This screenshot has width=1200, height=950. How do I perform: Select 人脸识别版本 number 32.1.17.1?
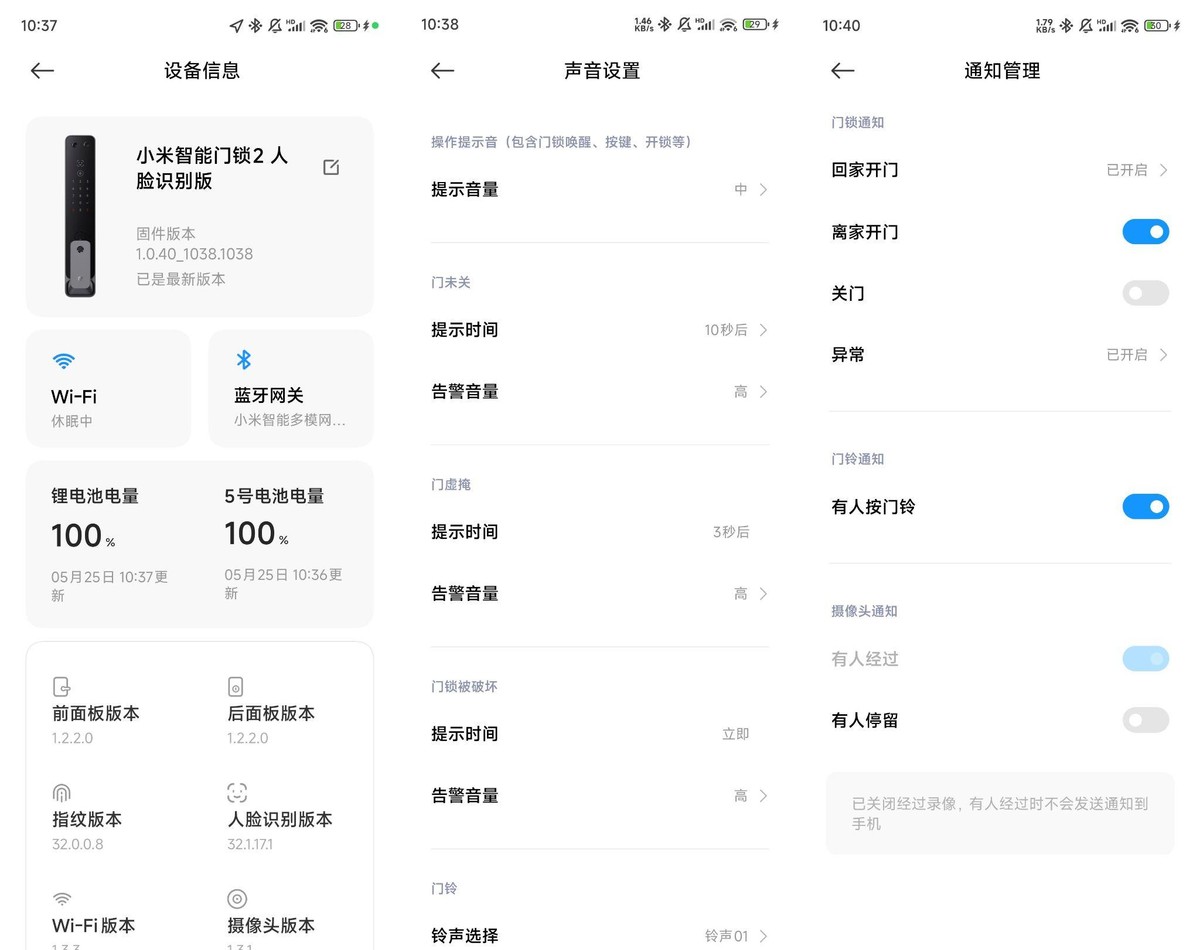[250, 844]
